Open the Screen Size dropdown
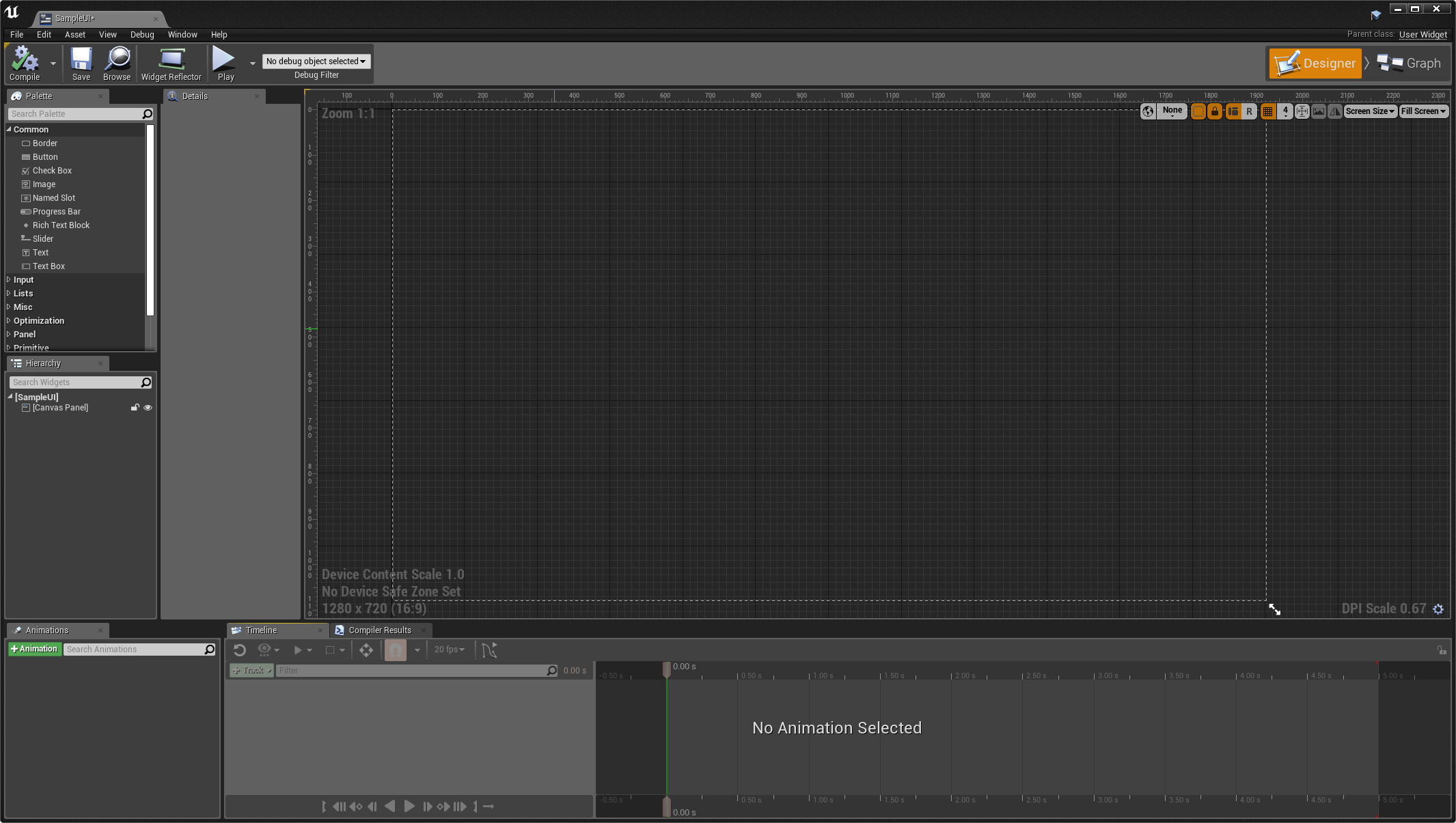Viewport: 1456px width, 823px height. coord(1370,111)
